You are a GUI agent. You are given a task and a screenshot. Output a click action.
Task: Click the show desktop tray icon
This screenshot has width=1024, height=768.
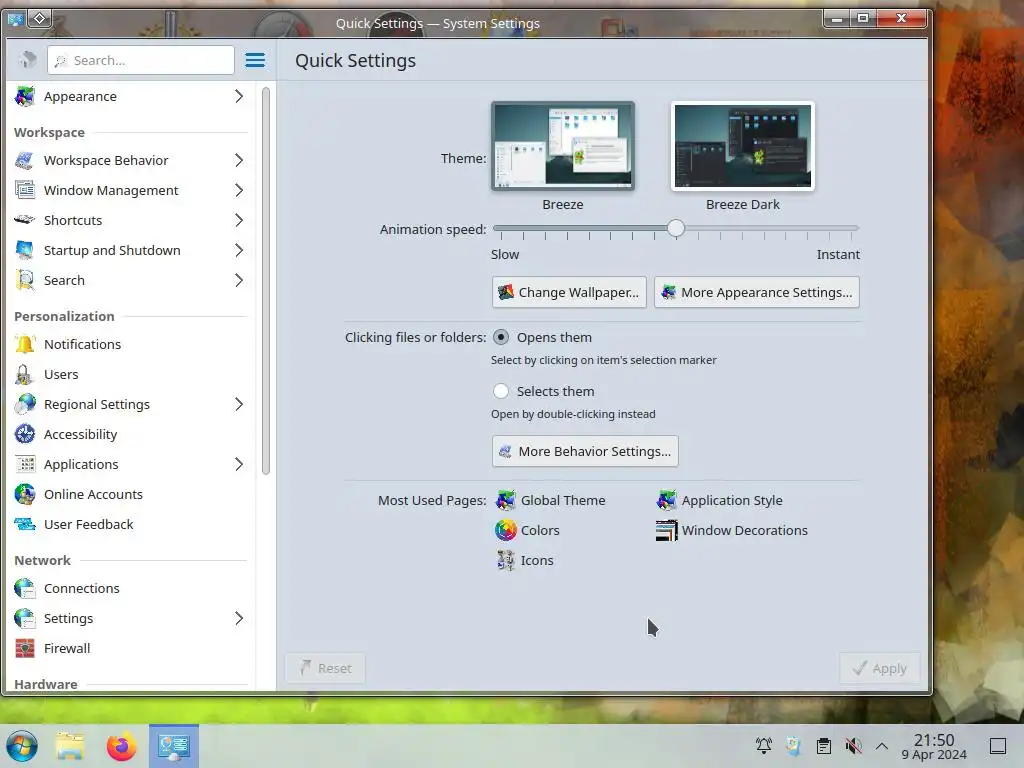point(998,746)
